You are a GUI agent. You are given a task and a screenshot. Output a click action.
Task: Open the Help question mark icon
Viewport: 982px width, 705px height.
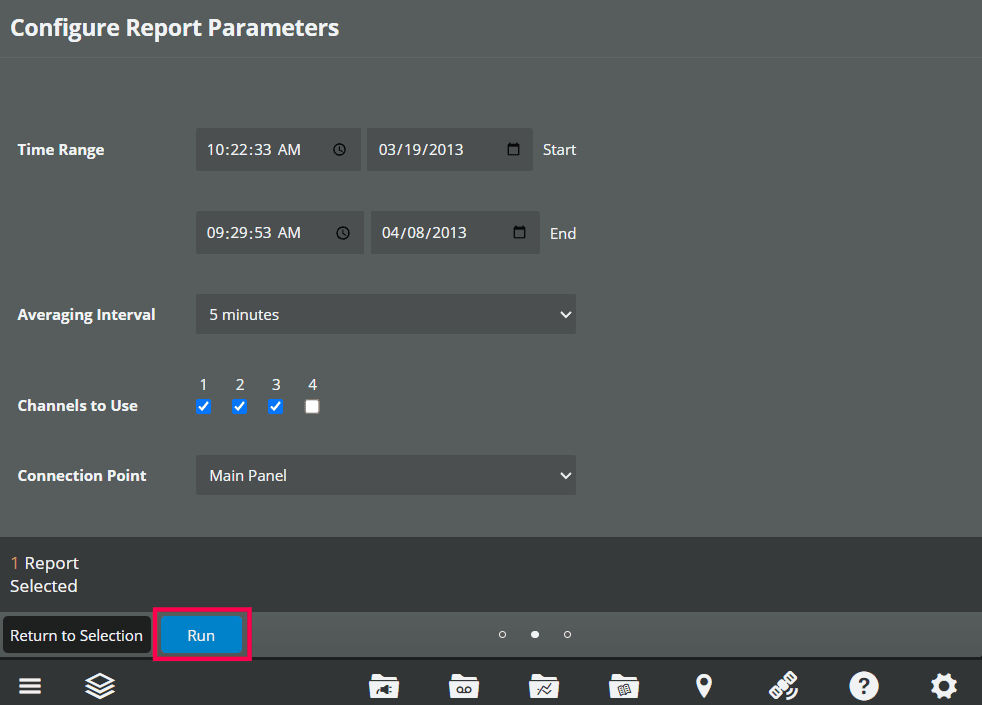tap(863, 686)
